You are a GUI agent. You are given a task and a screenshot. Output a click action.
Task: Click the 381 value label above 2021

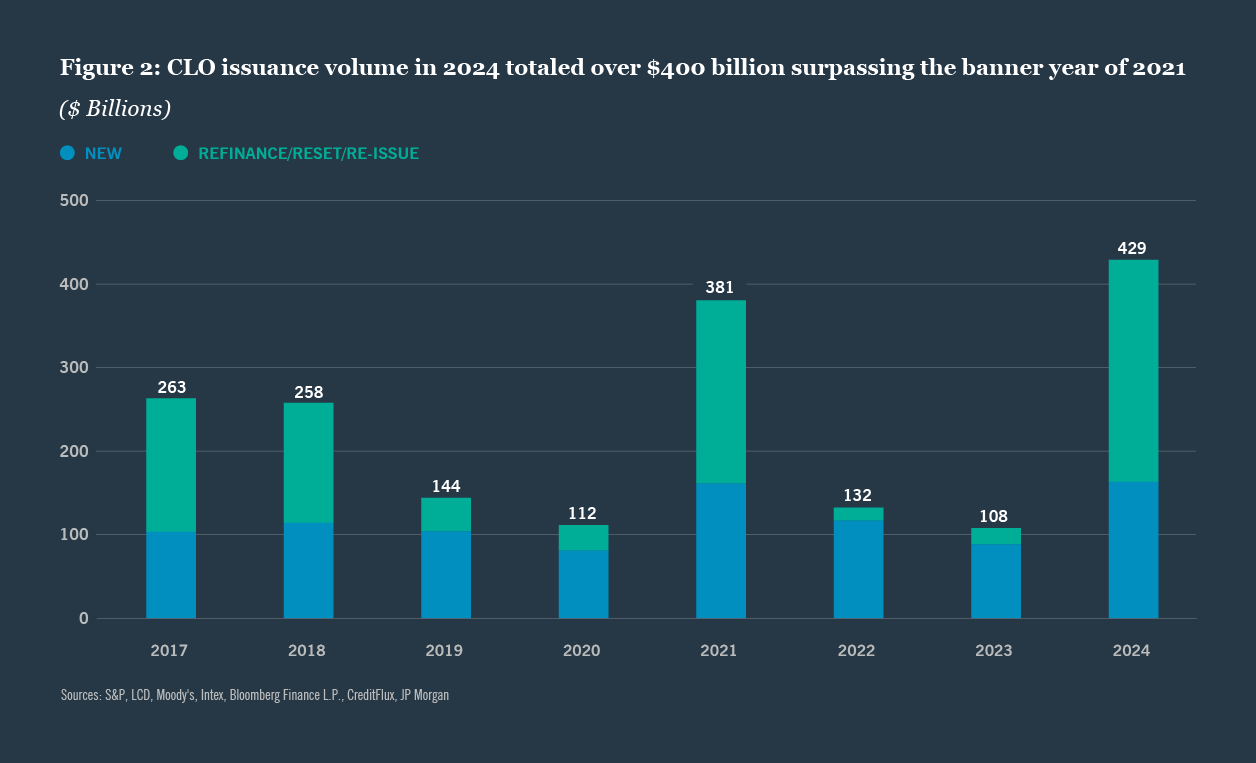click(x=719, y=287)
